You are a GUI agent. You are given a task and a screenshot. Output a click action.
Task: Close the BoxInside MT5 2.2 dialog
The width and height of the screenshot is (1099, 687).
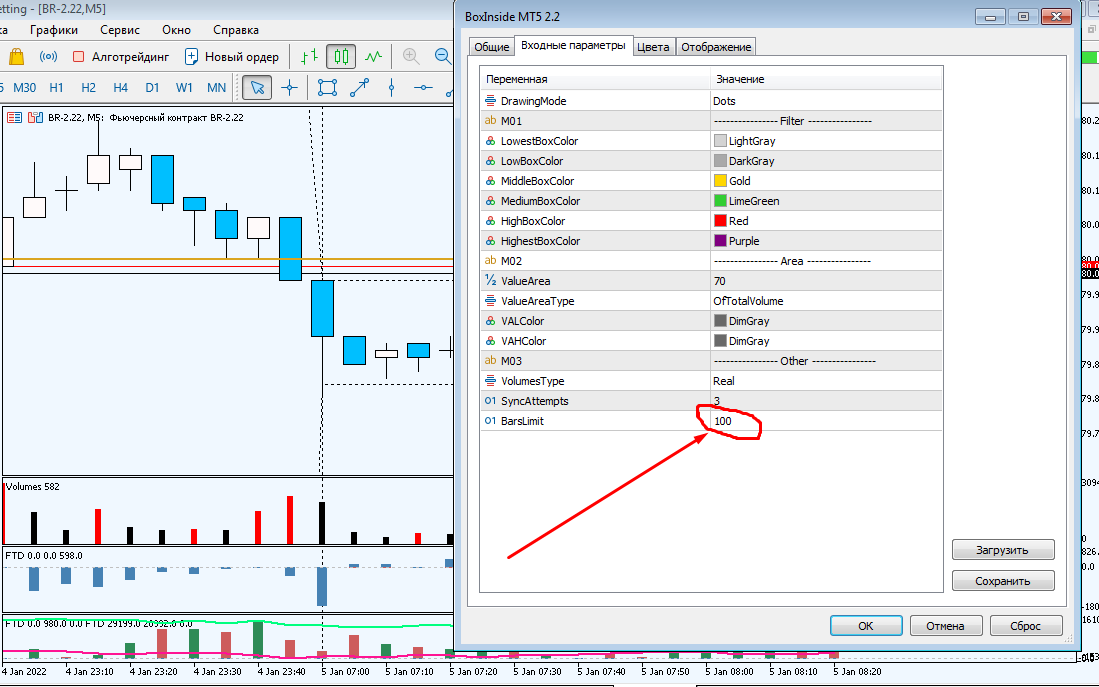1056,17
